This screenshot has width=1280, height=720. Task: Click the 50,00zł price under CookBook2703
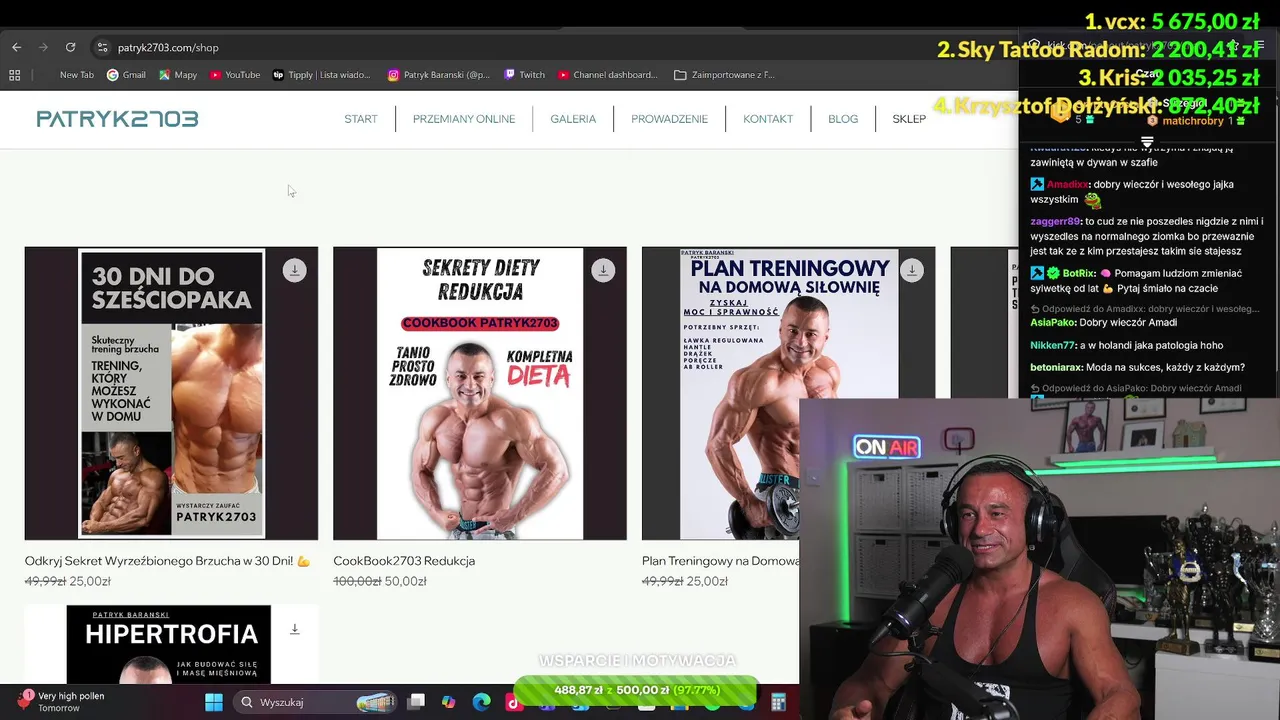[x=406, y=581]
